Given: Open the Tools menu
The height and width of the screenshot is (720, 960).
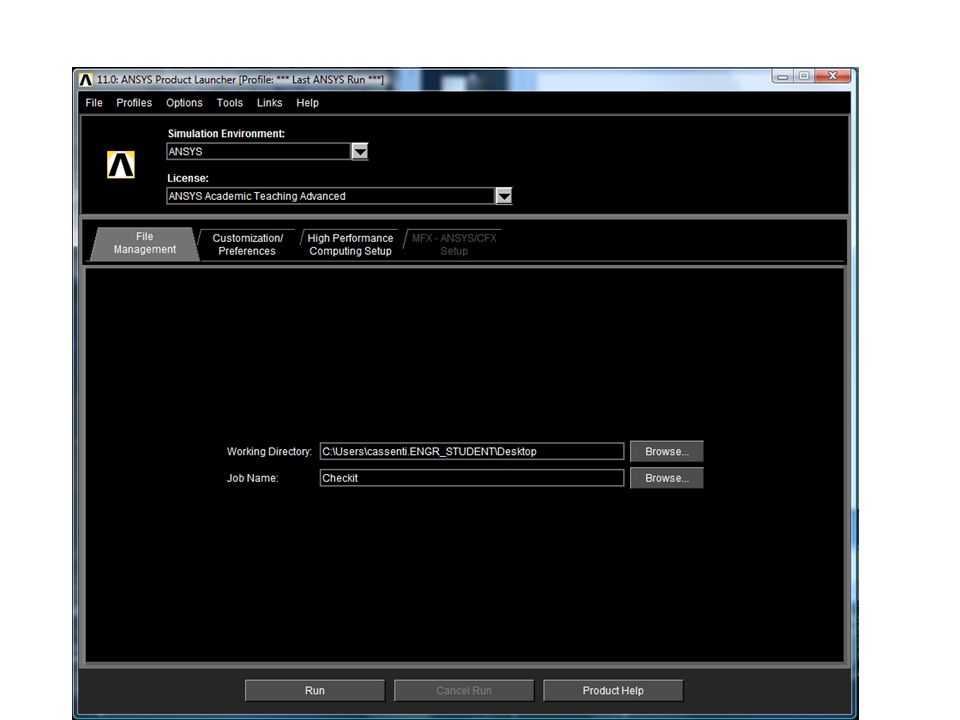Looking at the screenshot, I should pos(230,103).
